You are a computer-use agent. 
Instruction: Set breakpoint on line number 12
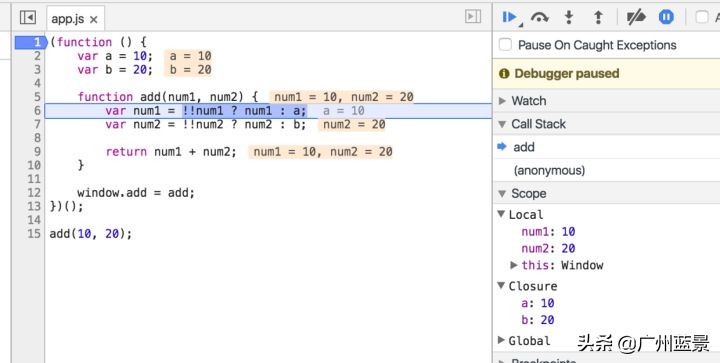point(34,192)
